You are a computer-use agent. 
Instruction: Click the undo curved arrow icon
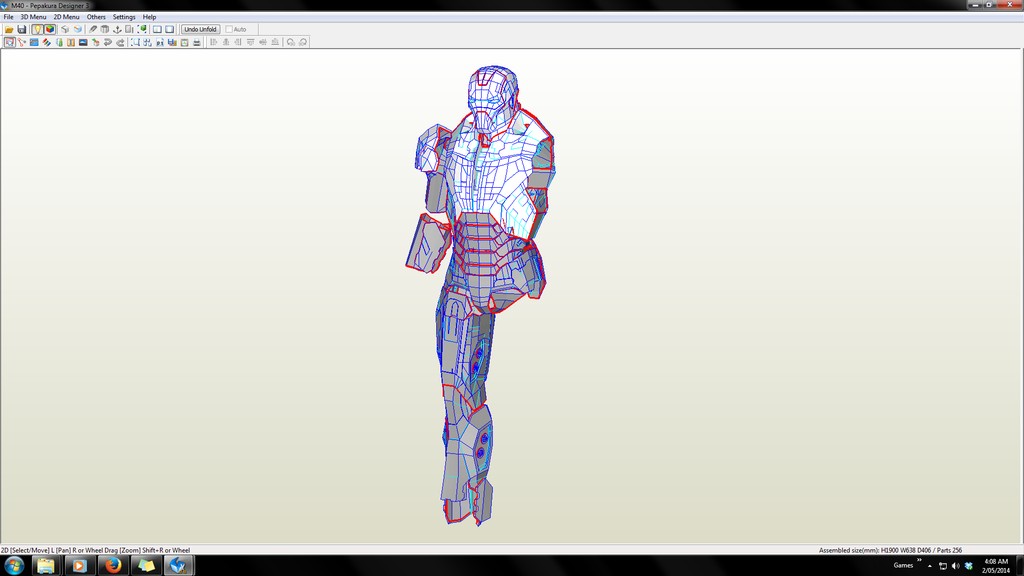point(108,42)
